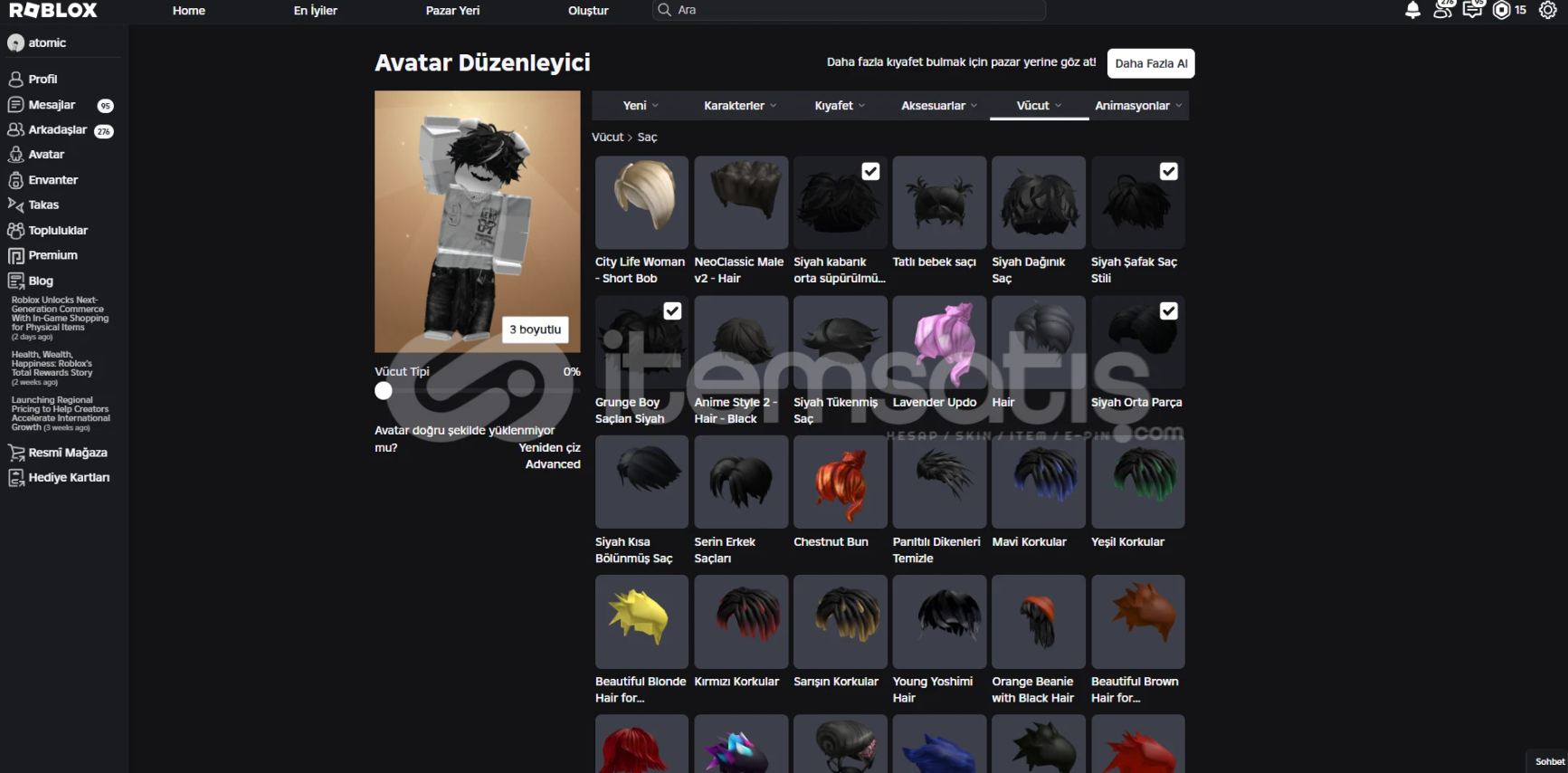Select Beautiful Brown Hair item
This screenshot has width=1568, height=773.
pyautogui.click(x=1138, y=622)
